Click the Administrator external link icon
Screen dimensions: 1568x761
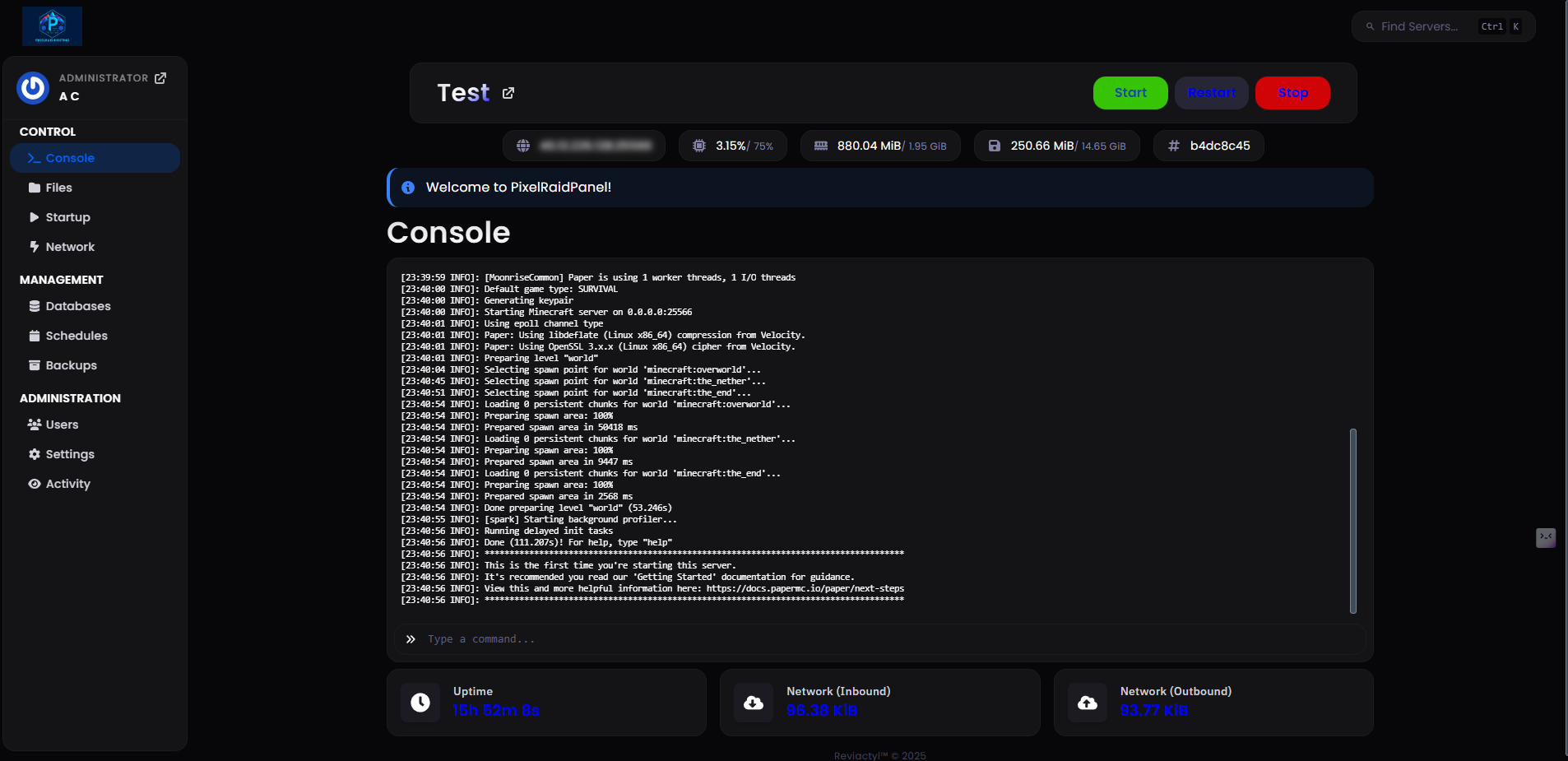click(x=160, y=78)
